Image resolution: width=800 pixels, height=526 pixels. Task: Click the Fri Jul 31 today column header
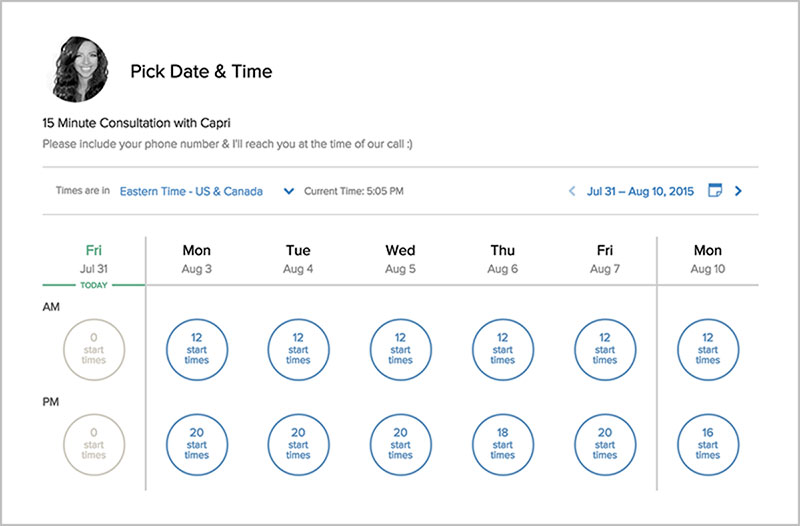(94, 259)
